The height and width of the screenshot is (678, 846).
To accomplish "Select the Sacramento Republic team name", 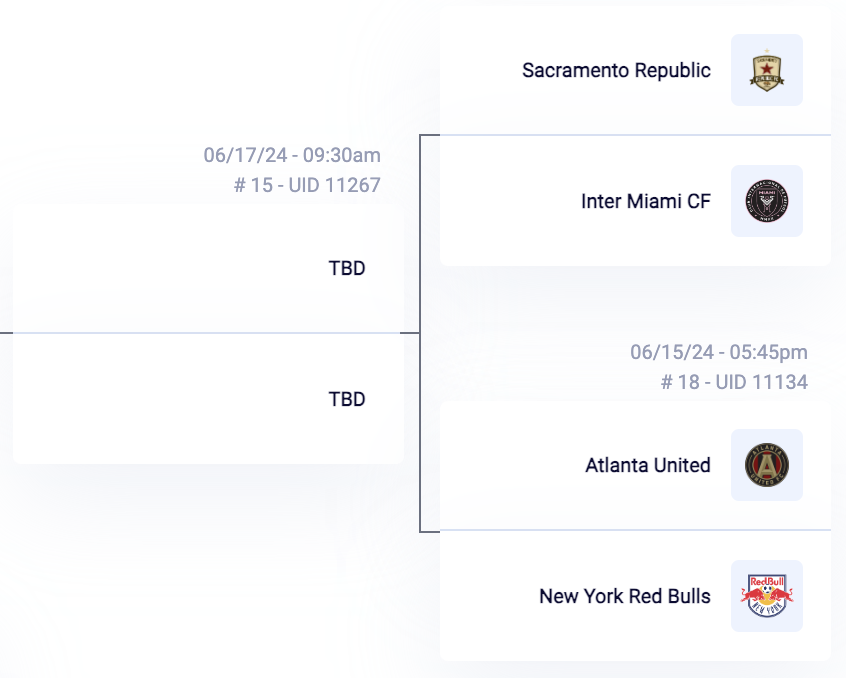I will click(616, 70).
